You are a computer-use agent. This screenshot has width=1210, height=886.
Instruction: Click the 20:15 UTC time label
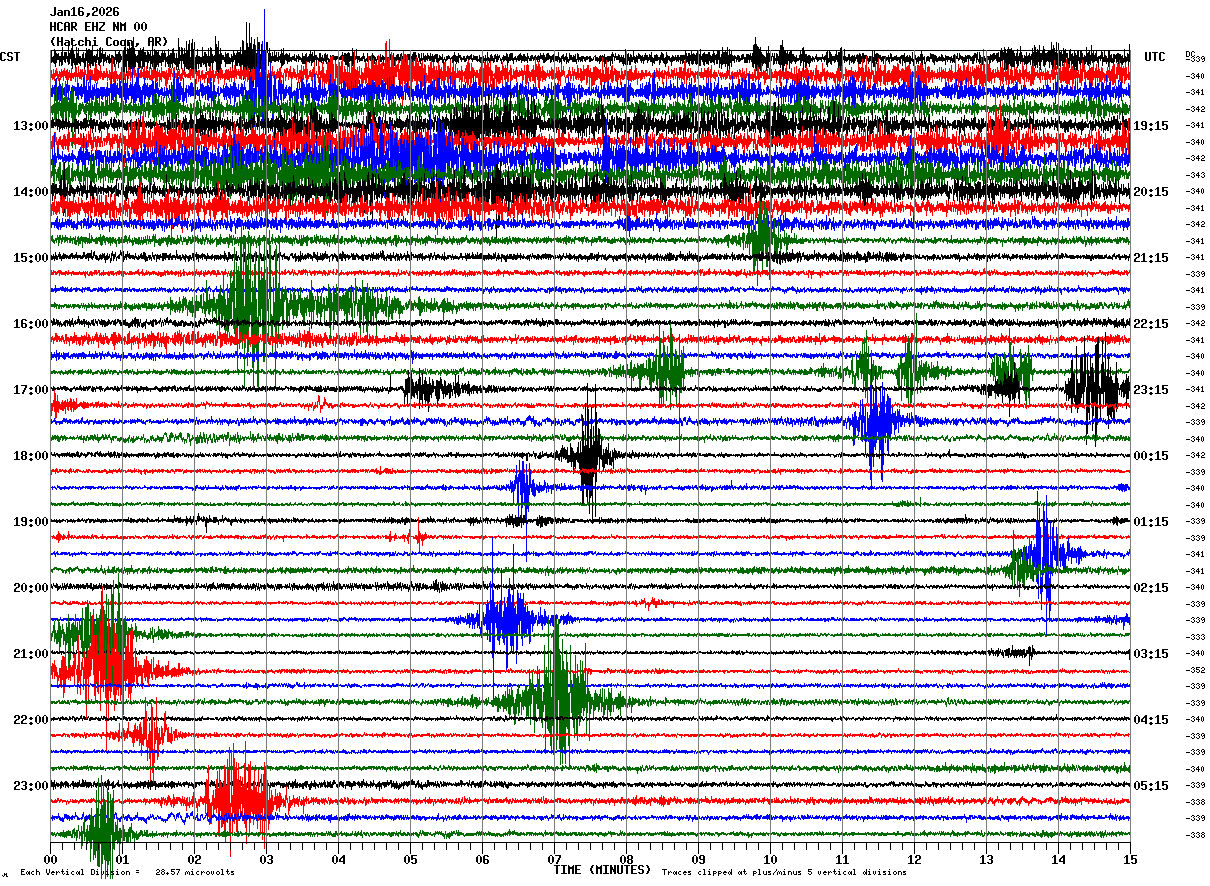coord(1151,192)
